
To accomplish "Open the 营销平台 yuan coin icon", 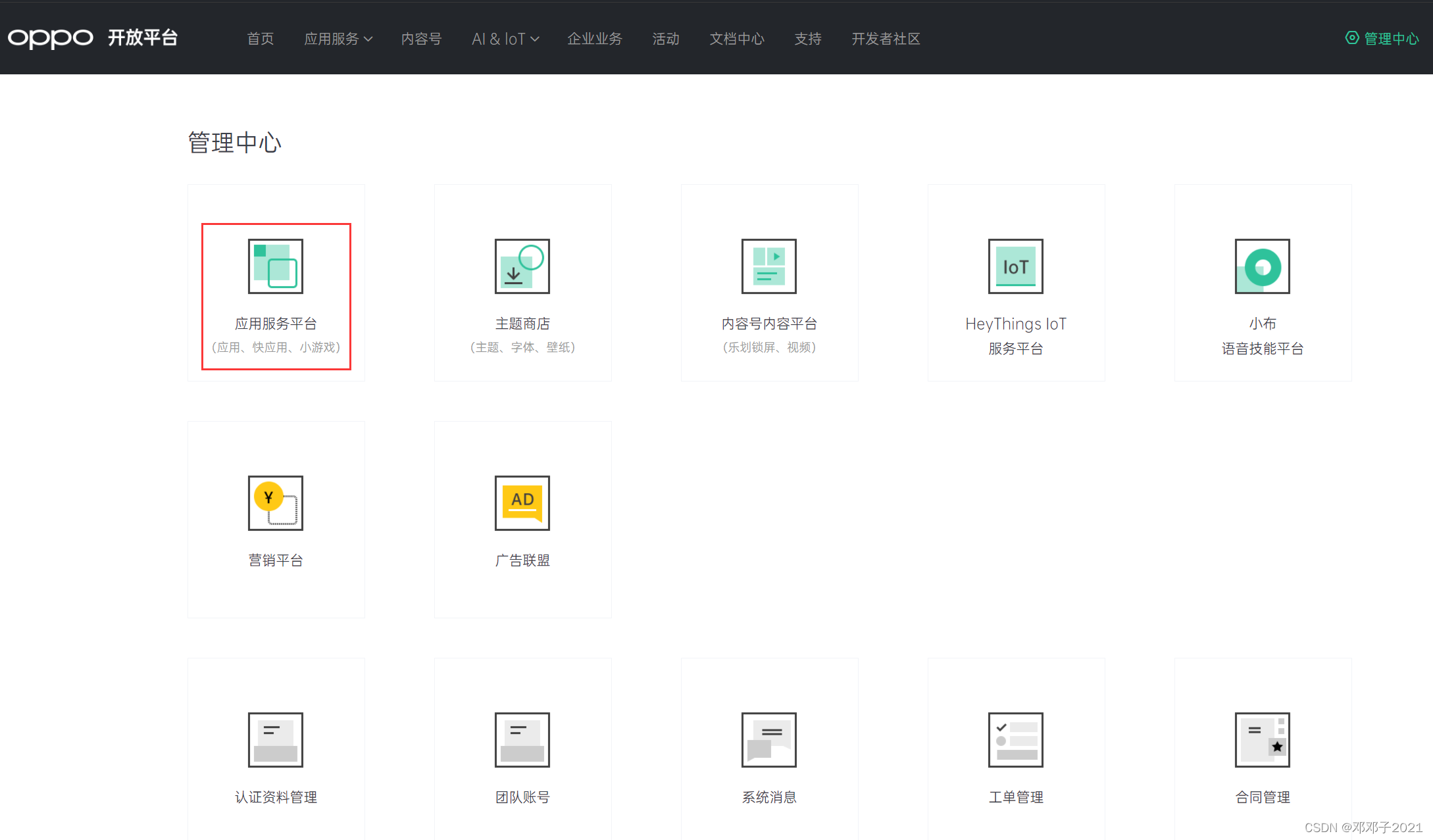I will pyautogui.click(x=276, y=503).
